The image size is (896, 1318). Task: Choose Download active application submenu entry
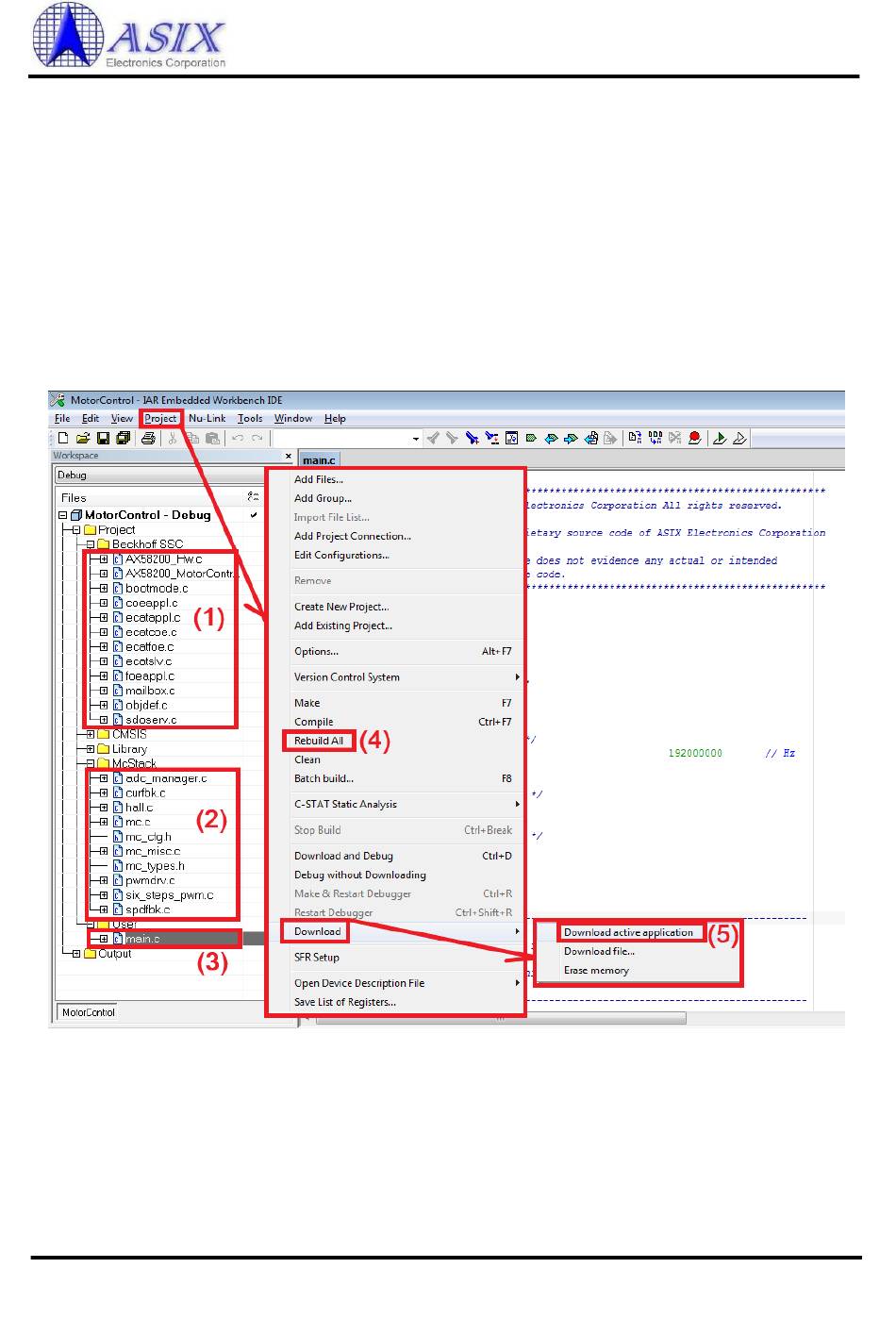point(629,932)
